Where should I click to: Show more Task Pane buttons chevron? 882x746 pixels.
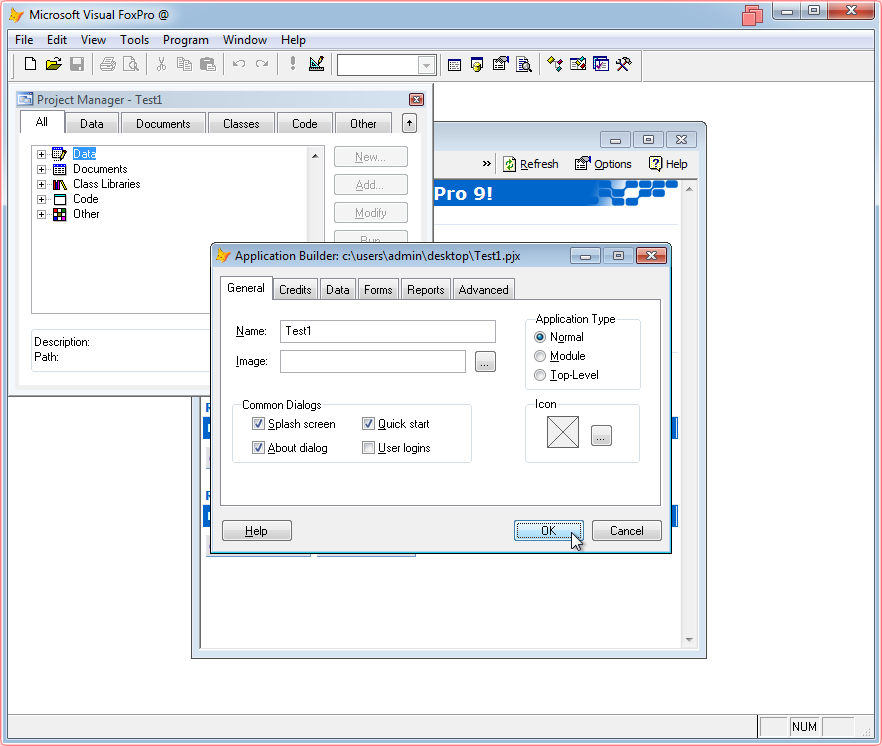click(x=487, y=164)
